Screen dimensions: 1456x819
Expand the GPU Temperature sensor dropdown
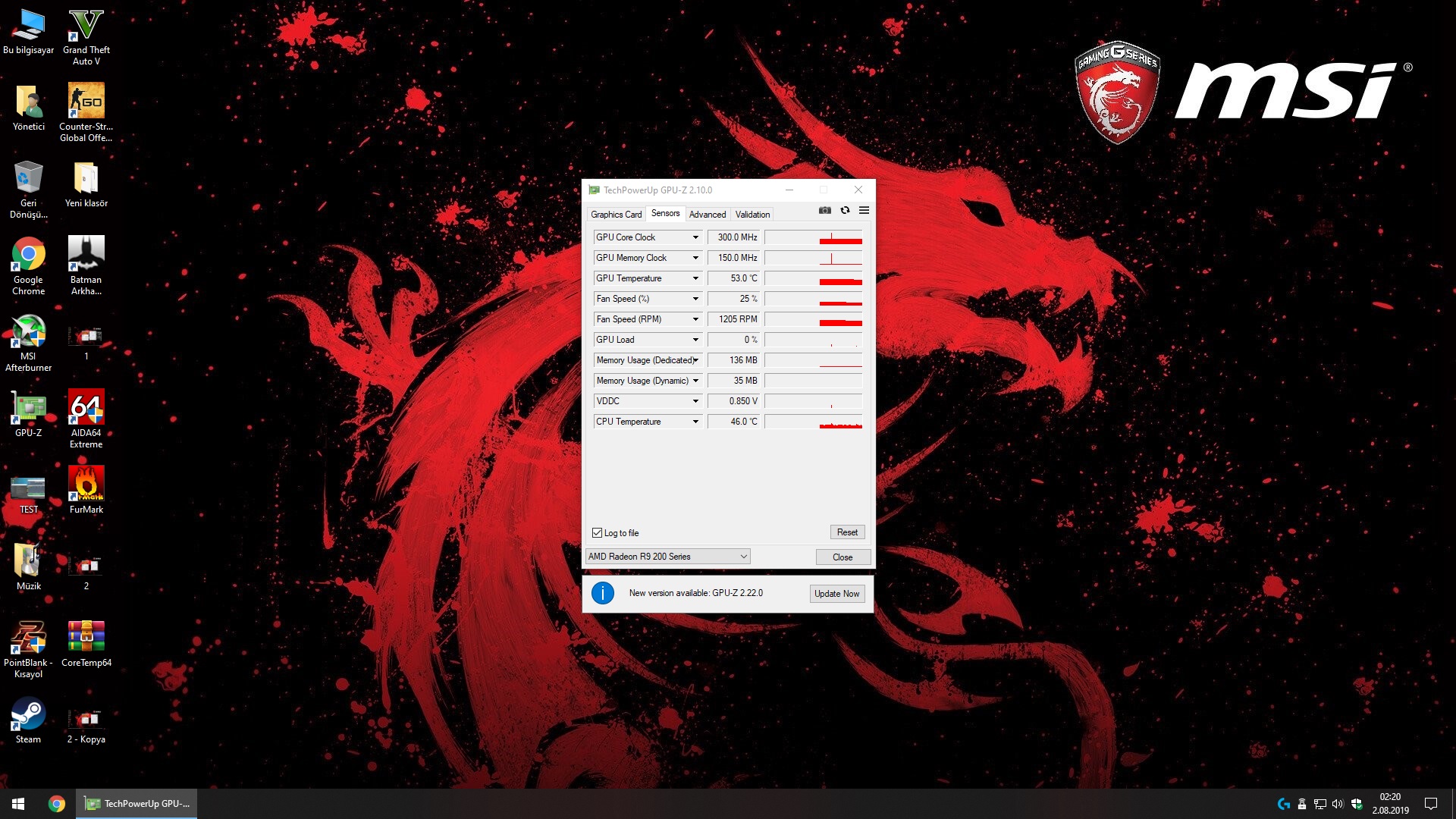click(x=695, y=278)
